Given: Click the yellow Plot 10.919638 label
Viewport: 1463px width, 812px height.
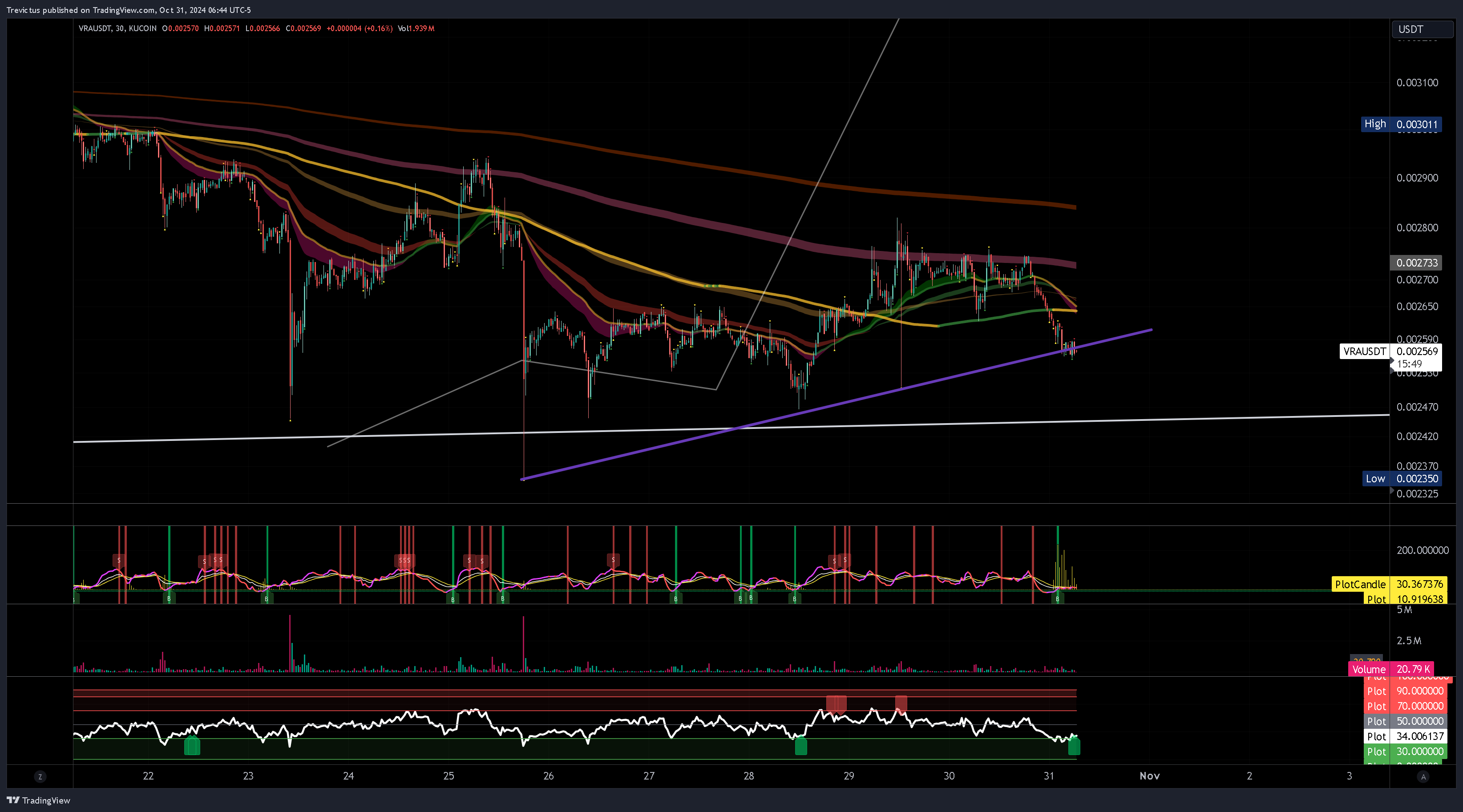Looking at the screenshot, I should [1405, 598].
